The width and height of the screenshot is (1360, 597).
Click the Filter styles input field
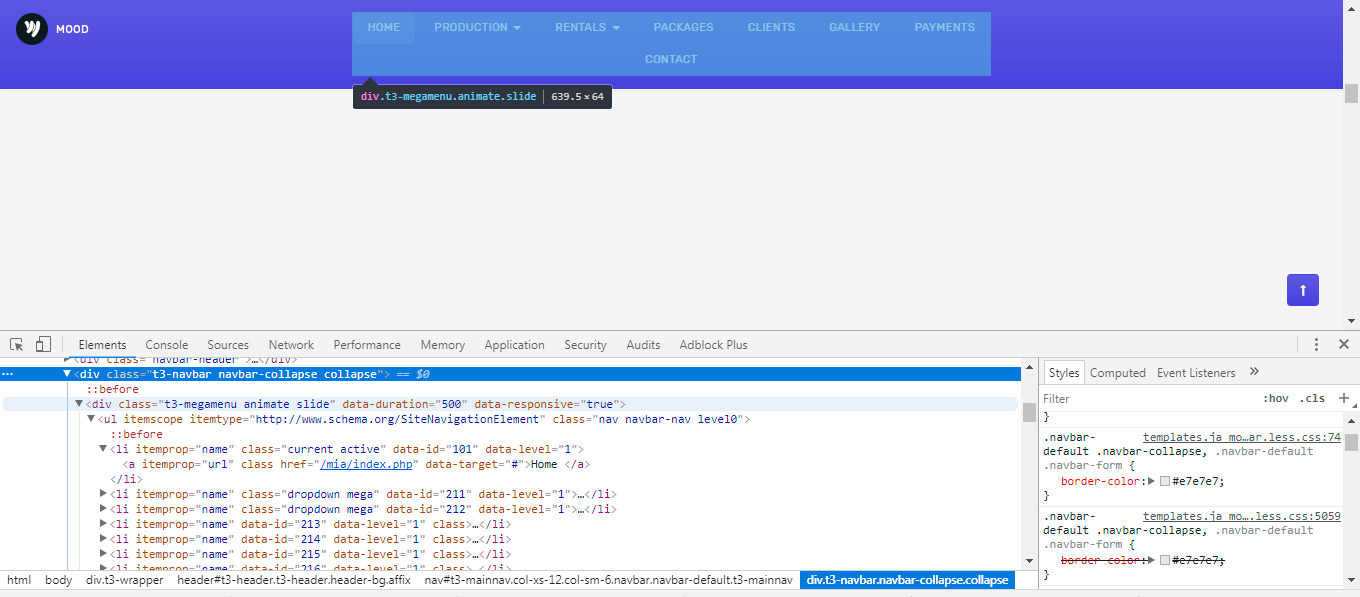[1140, 398]
